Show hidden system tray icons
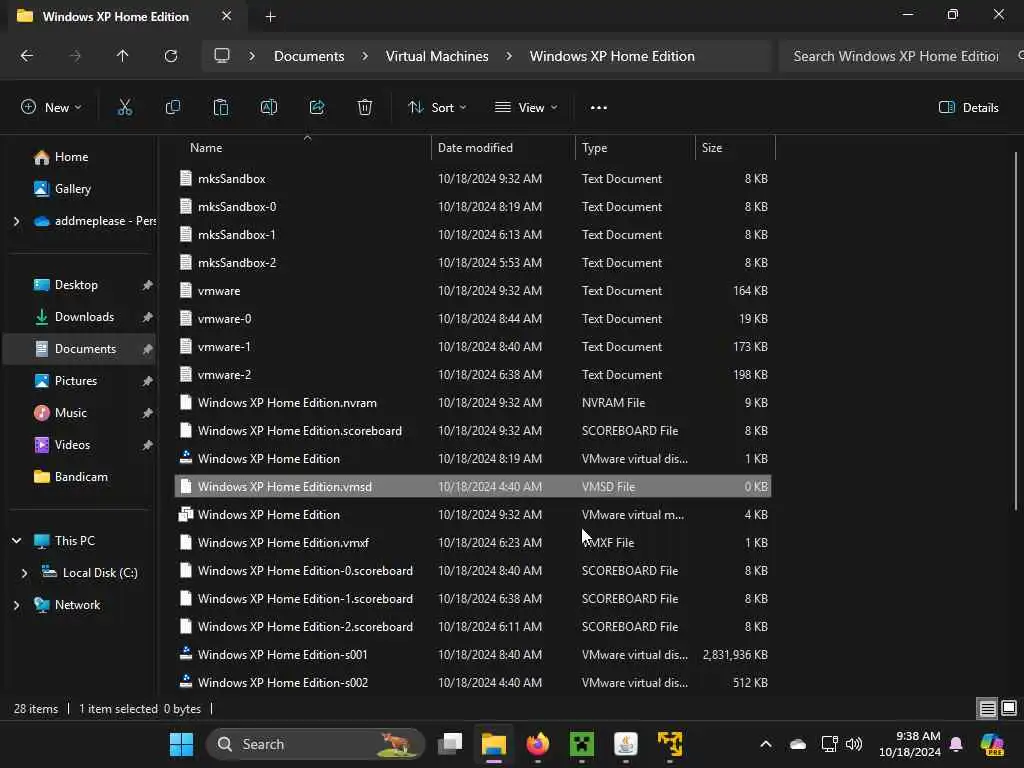 [766, 744]
